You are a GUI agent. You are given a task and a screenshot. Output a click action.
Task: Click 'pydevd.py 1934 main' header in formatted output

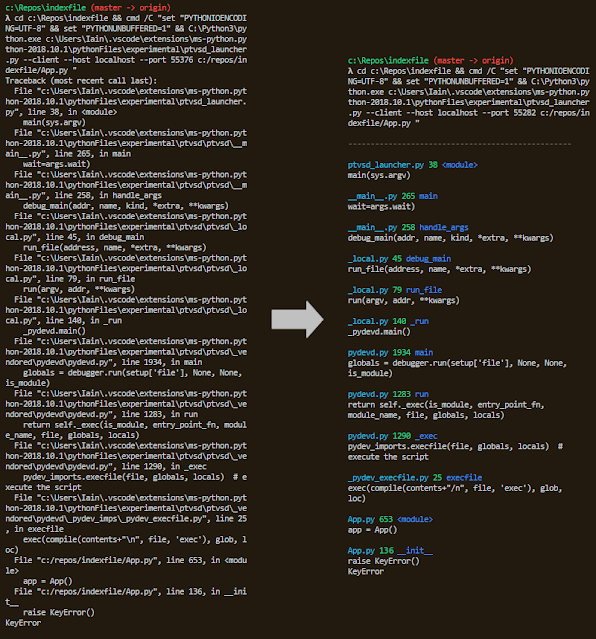point(391,353)
